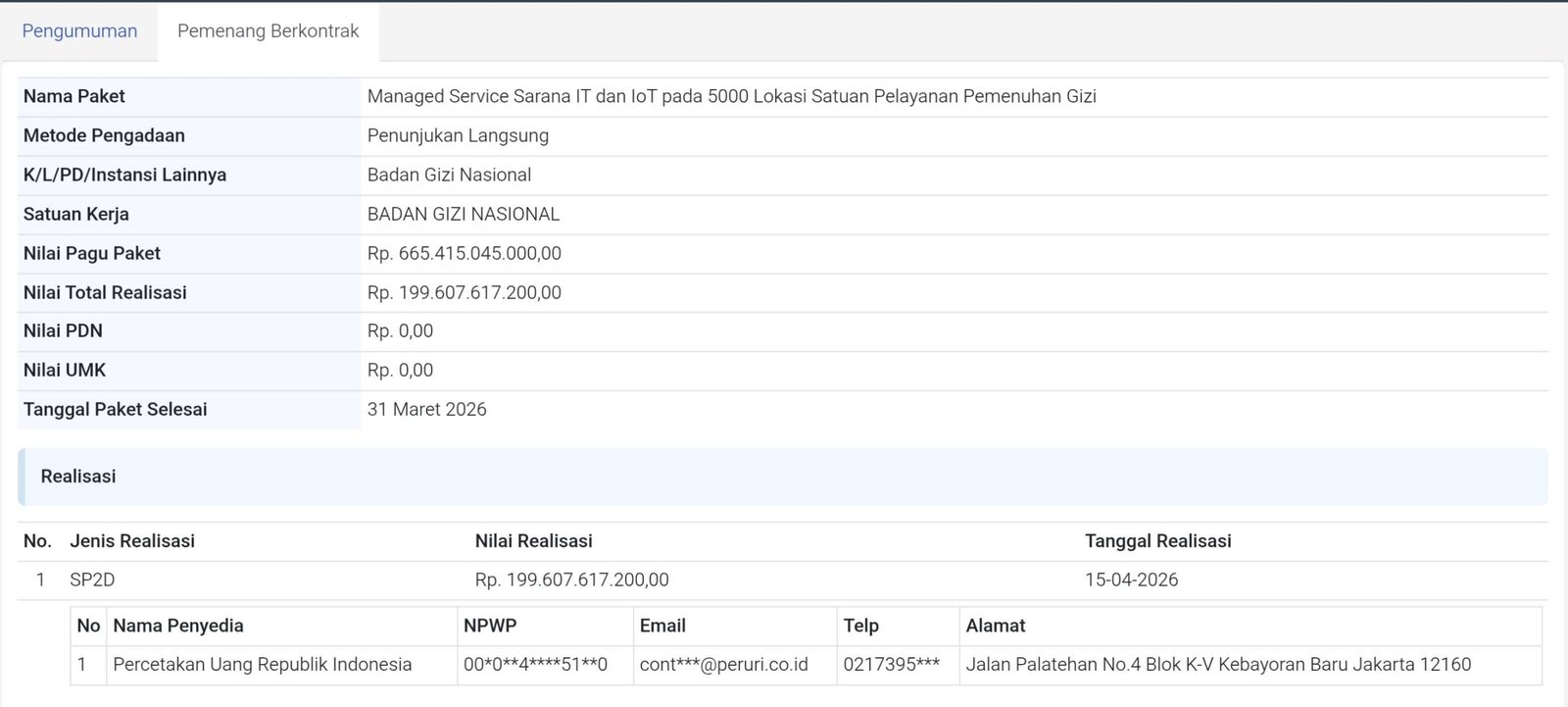Click the Realisasi section header
The height and width of the screenshot is (707, 1568).
[x=78, y=477]
